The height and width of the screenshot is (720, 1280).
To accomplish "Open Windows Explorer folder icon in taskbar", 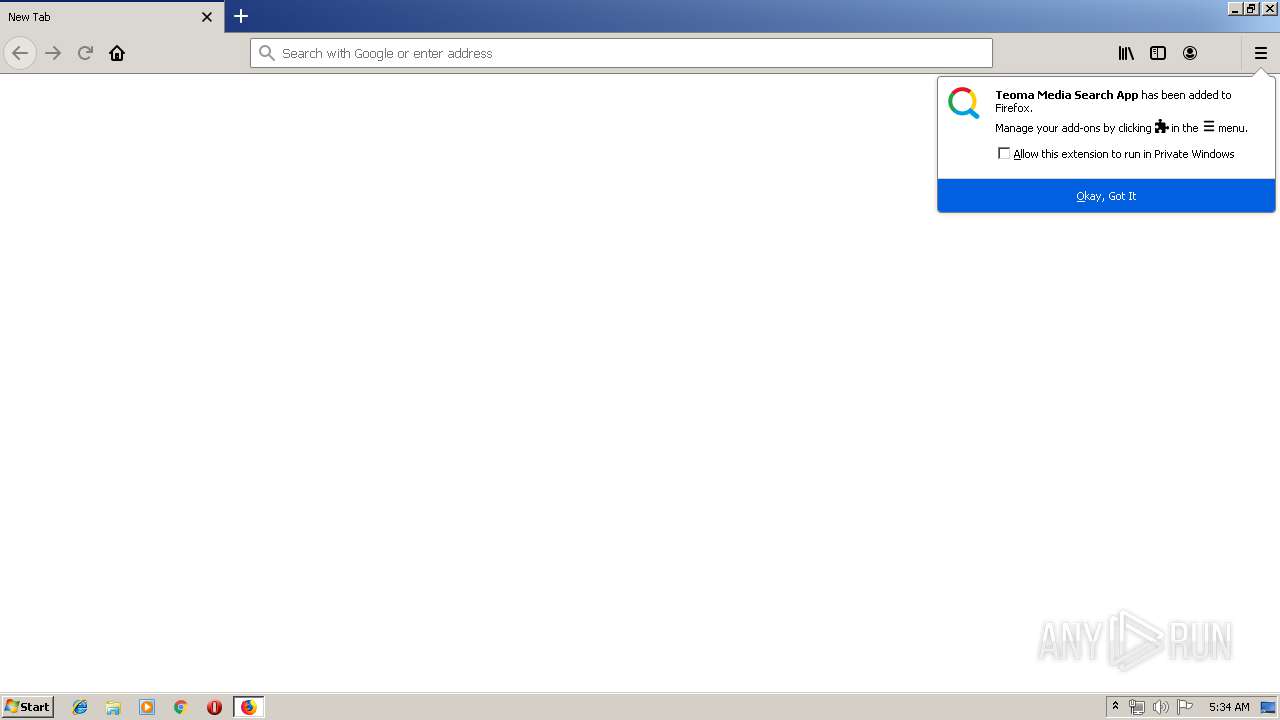I will 113,707.
